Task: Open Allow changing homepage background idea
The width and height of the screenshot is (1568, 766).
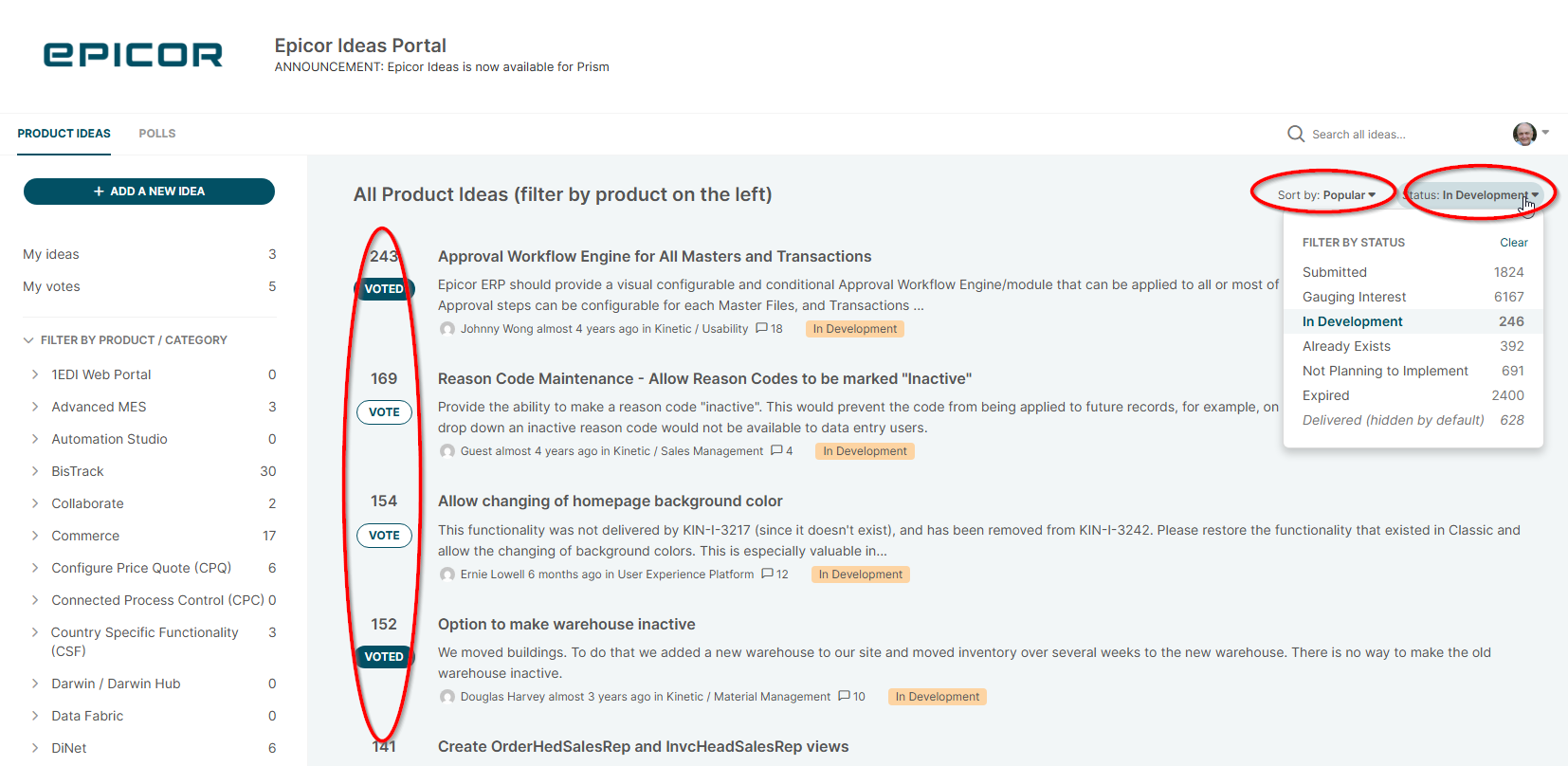Action: click(610, 502)
